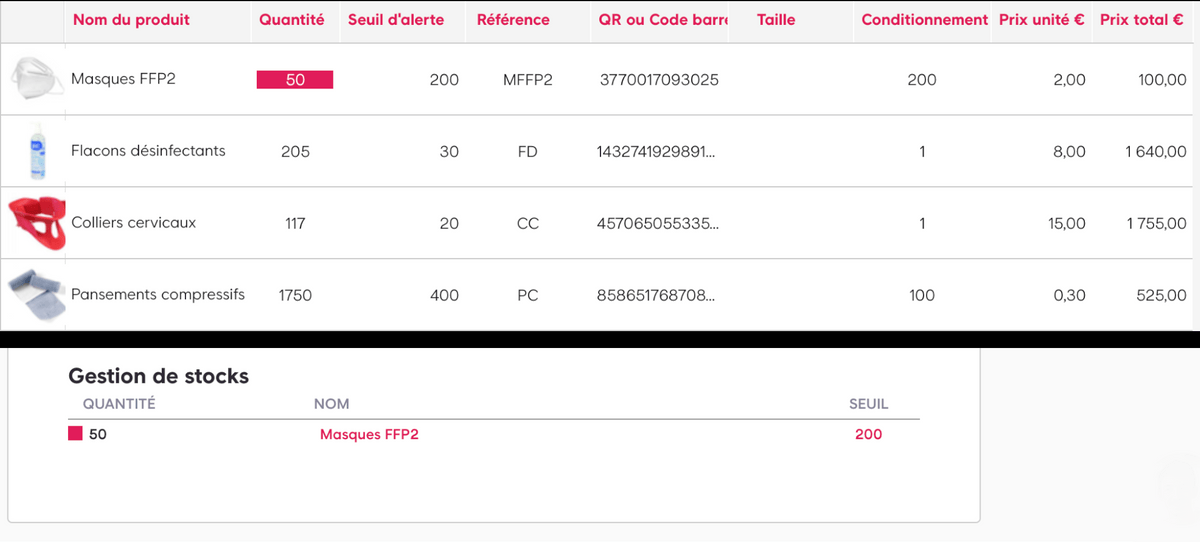Click the red Colliers cervicaux image
The image size is (1200, 542).
click(x=35, y=223)
